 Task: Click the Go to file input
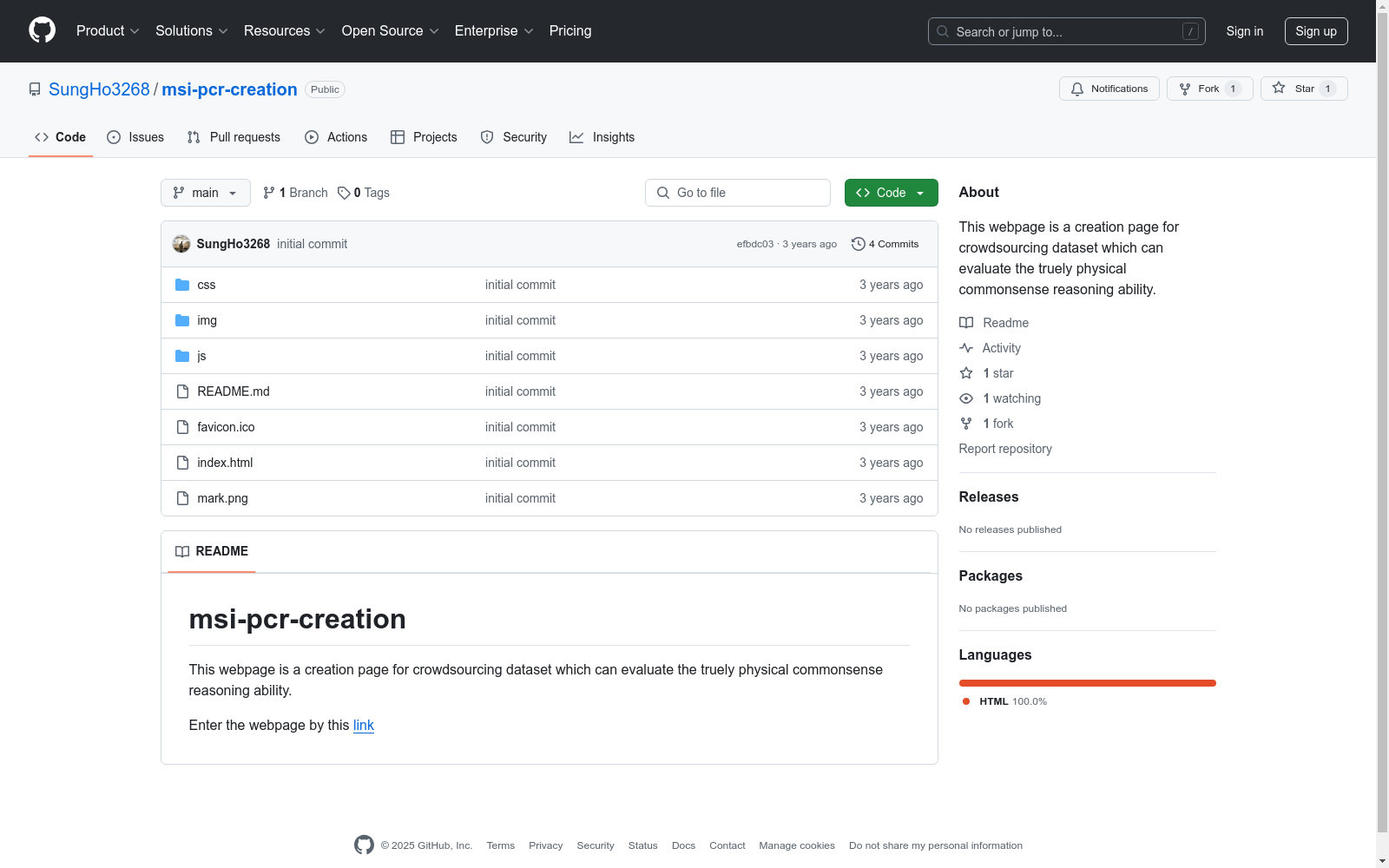tap(738, 193)
